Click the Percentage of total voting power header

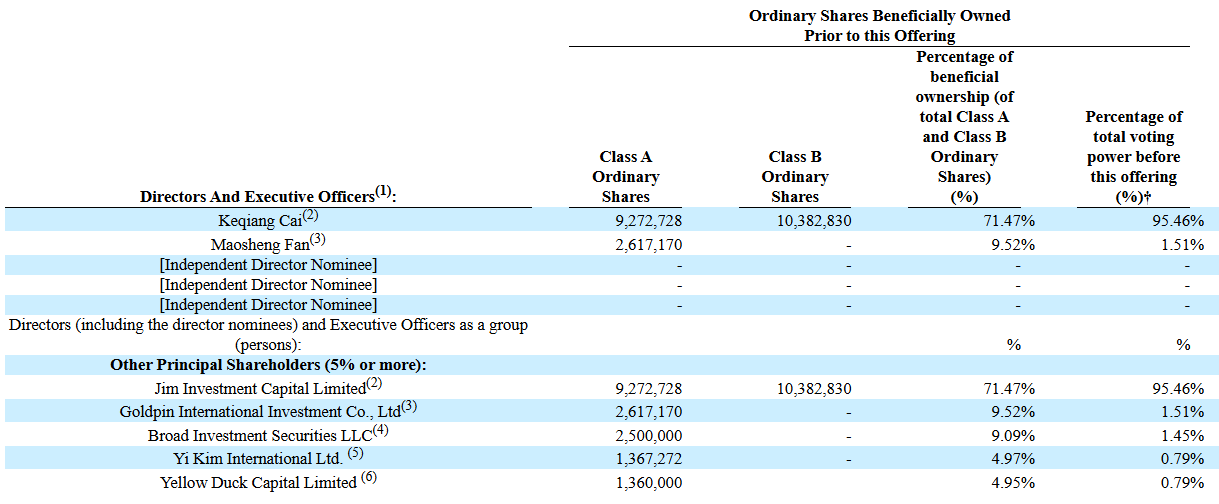[x=1133, y=157]
